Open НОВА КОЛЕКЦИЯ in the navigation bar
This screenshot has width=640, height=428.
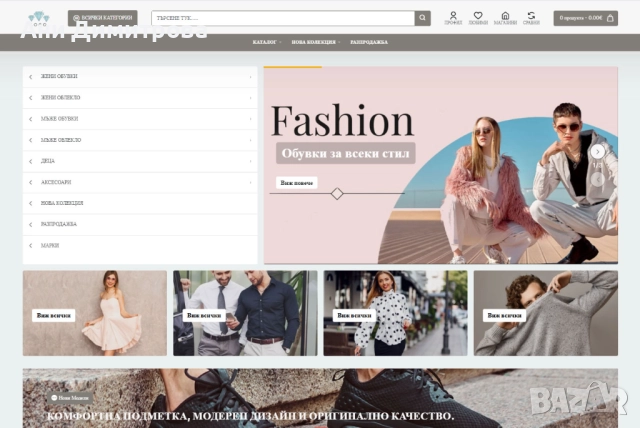(x=313, y=42)
